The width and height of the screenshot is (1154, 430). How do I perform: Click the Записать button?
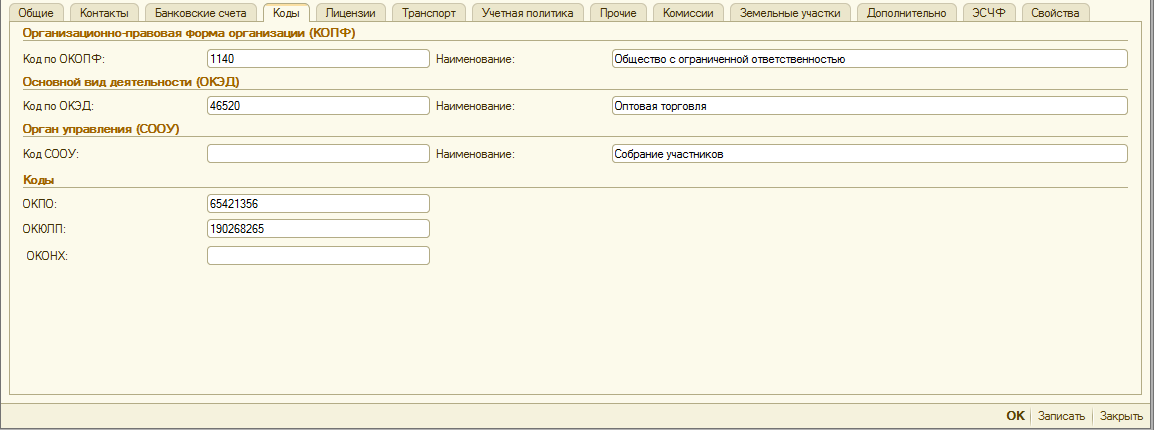(x=1061, y=416)
